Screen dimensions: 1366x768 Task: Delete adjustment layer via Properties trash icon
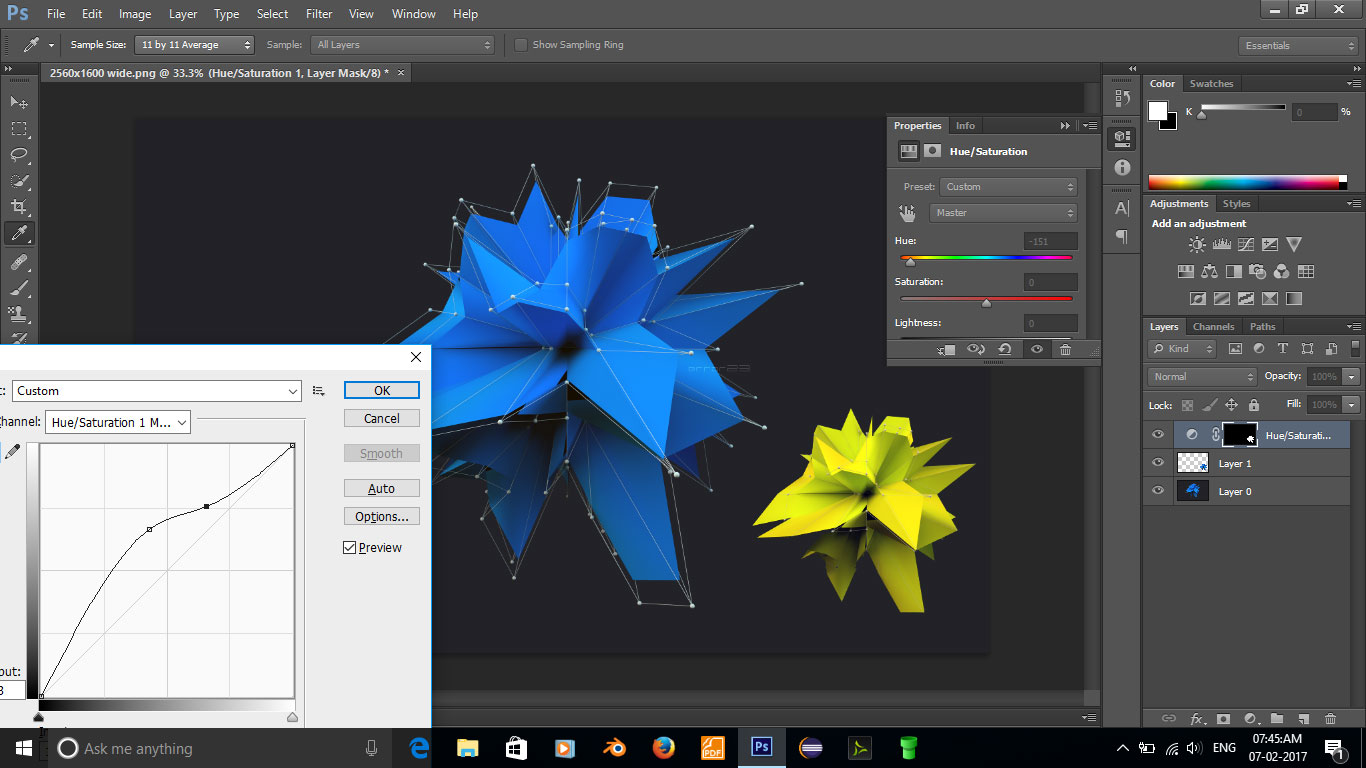tap(1065, 349)
